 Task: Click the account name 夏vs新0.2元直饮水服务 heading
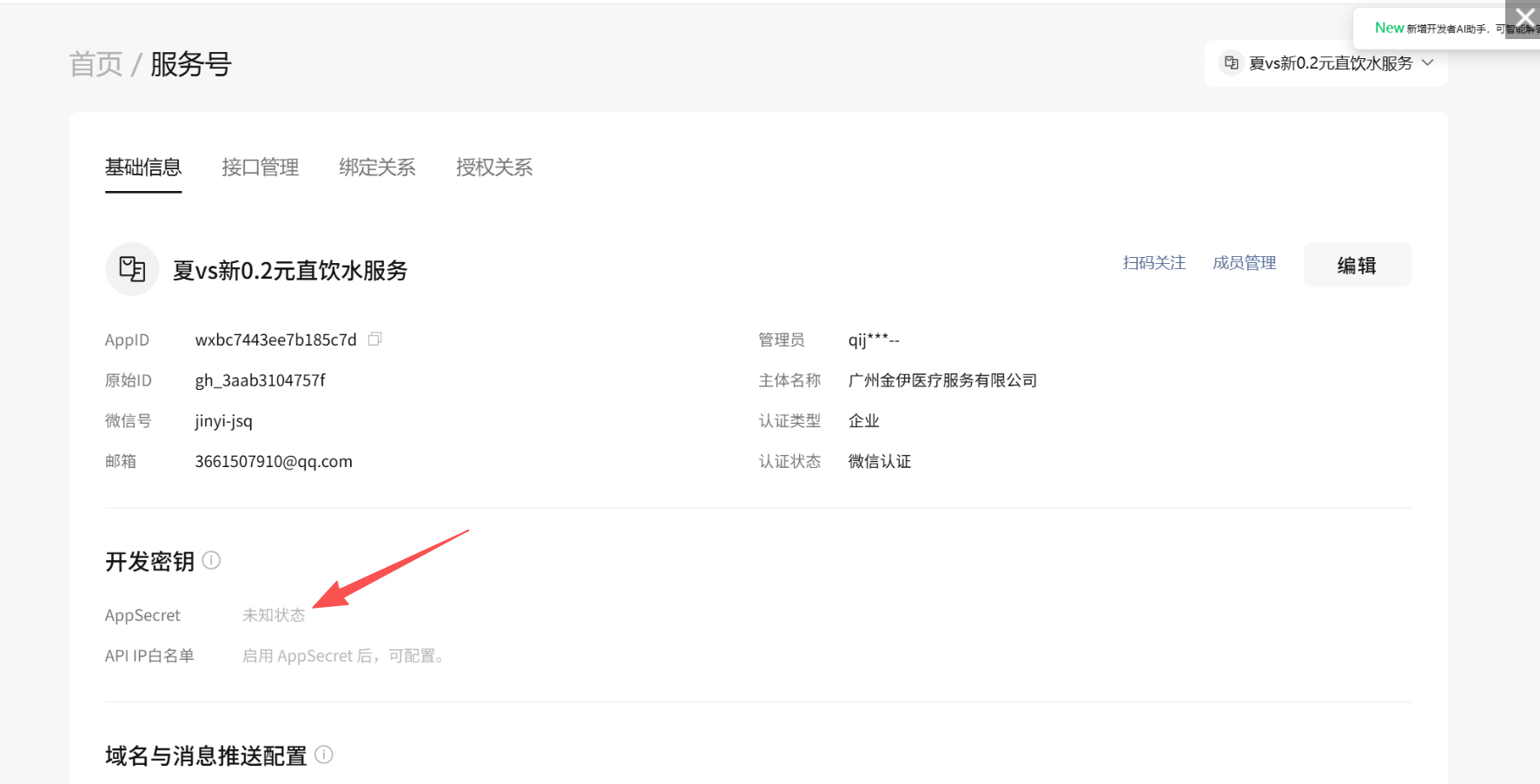pos(290,271)
